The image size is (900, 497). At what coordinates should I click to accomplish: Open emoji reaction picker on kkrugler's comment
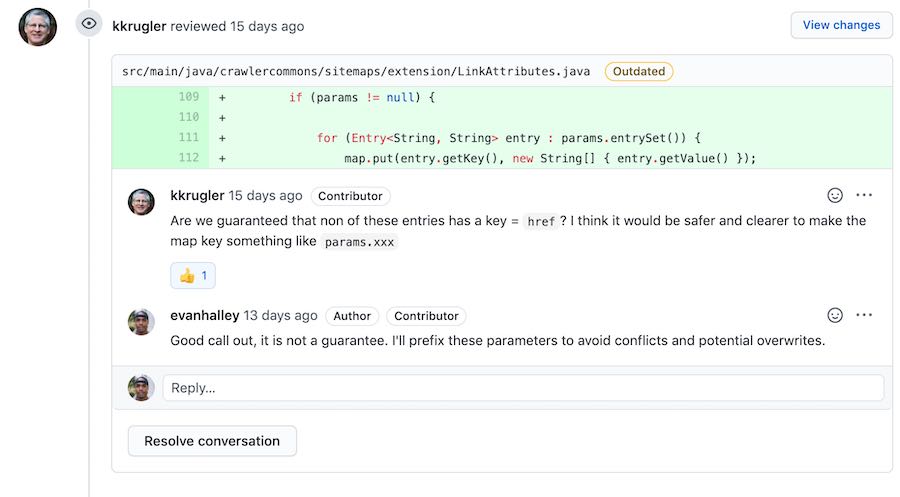coord(835,195)
